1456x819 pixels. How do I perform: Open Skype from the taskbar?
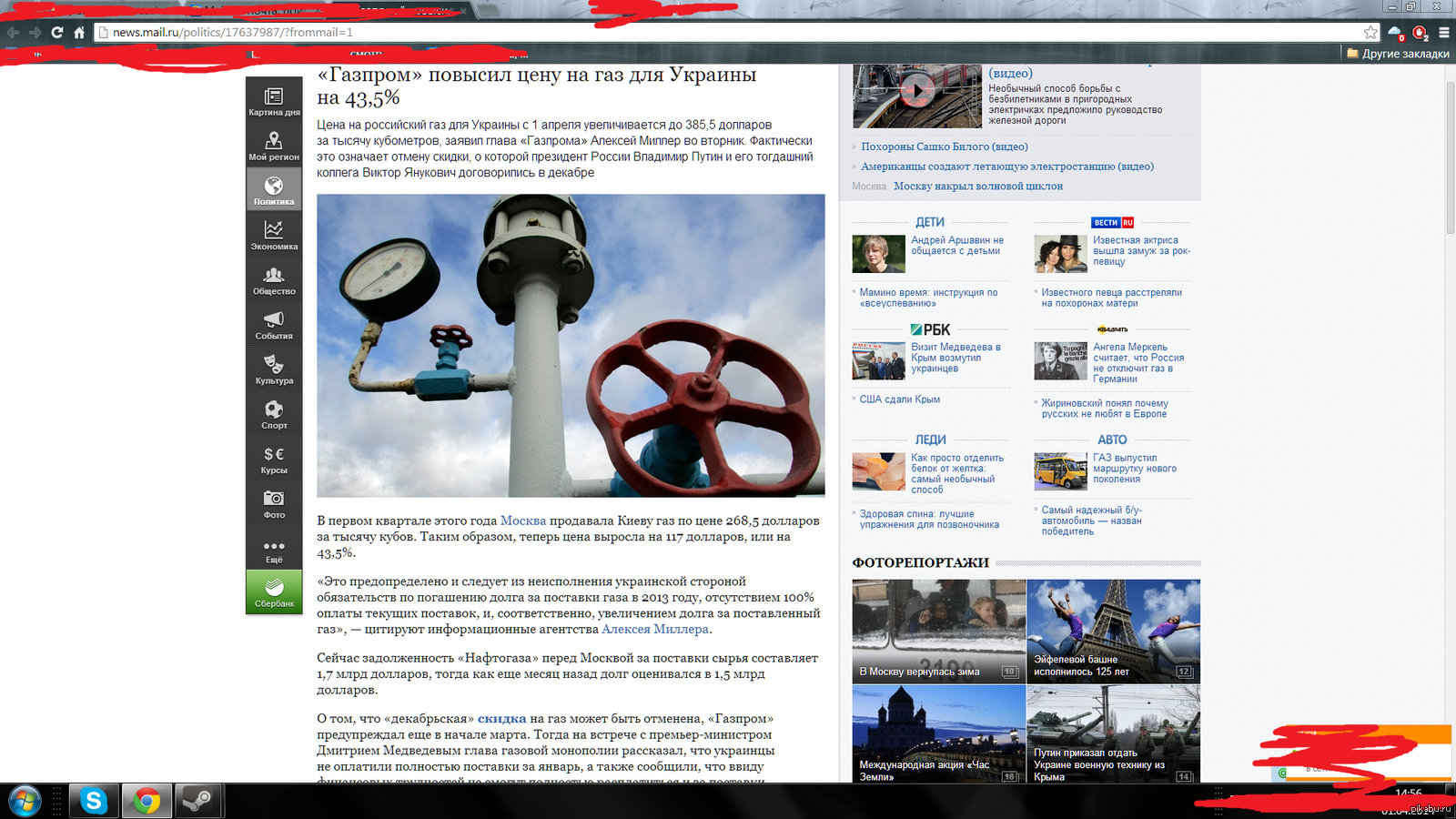(x=94, y=801)
